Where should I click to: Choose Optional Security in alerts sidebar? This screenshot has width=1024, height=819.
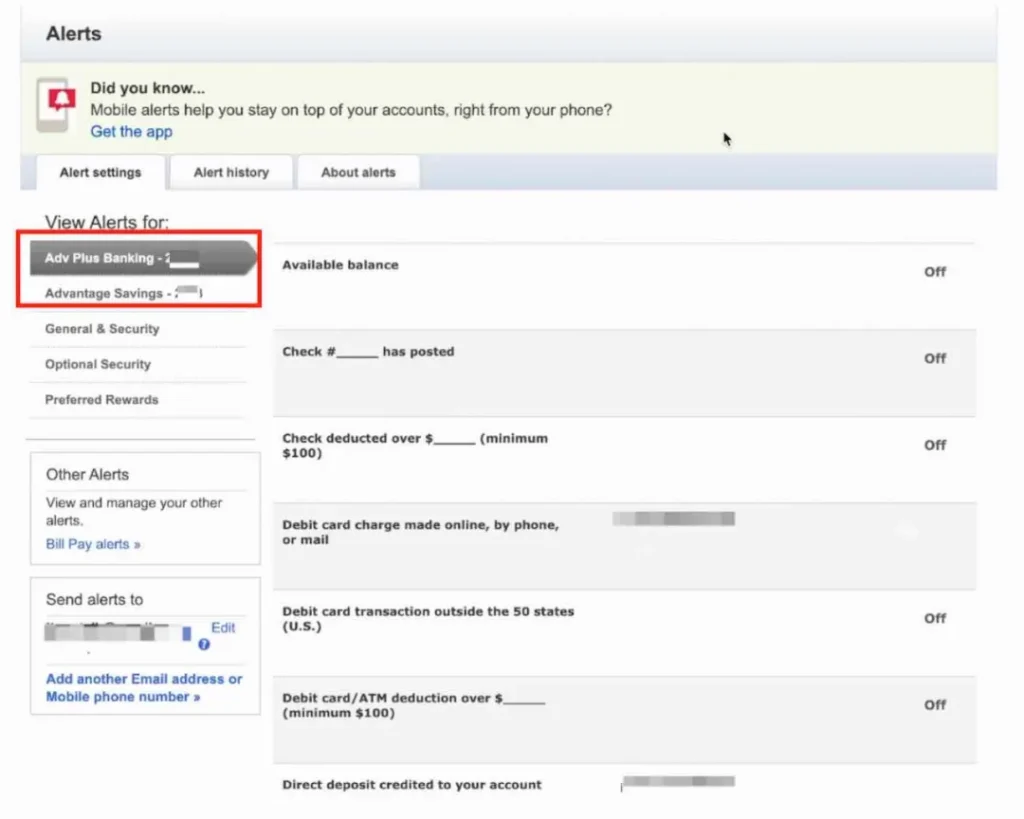click(x=98, y=364)
